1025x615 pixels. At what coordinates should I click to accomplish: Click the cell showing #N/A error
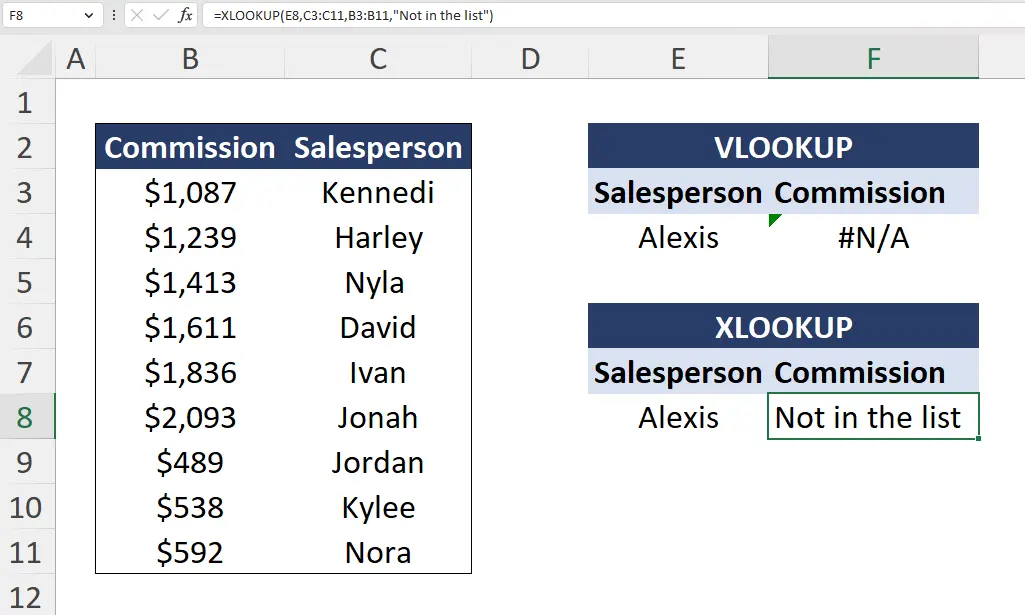pos(872,237)
